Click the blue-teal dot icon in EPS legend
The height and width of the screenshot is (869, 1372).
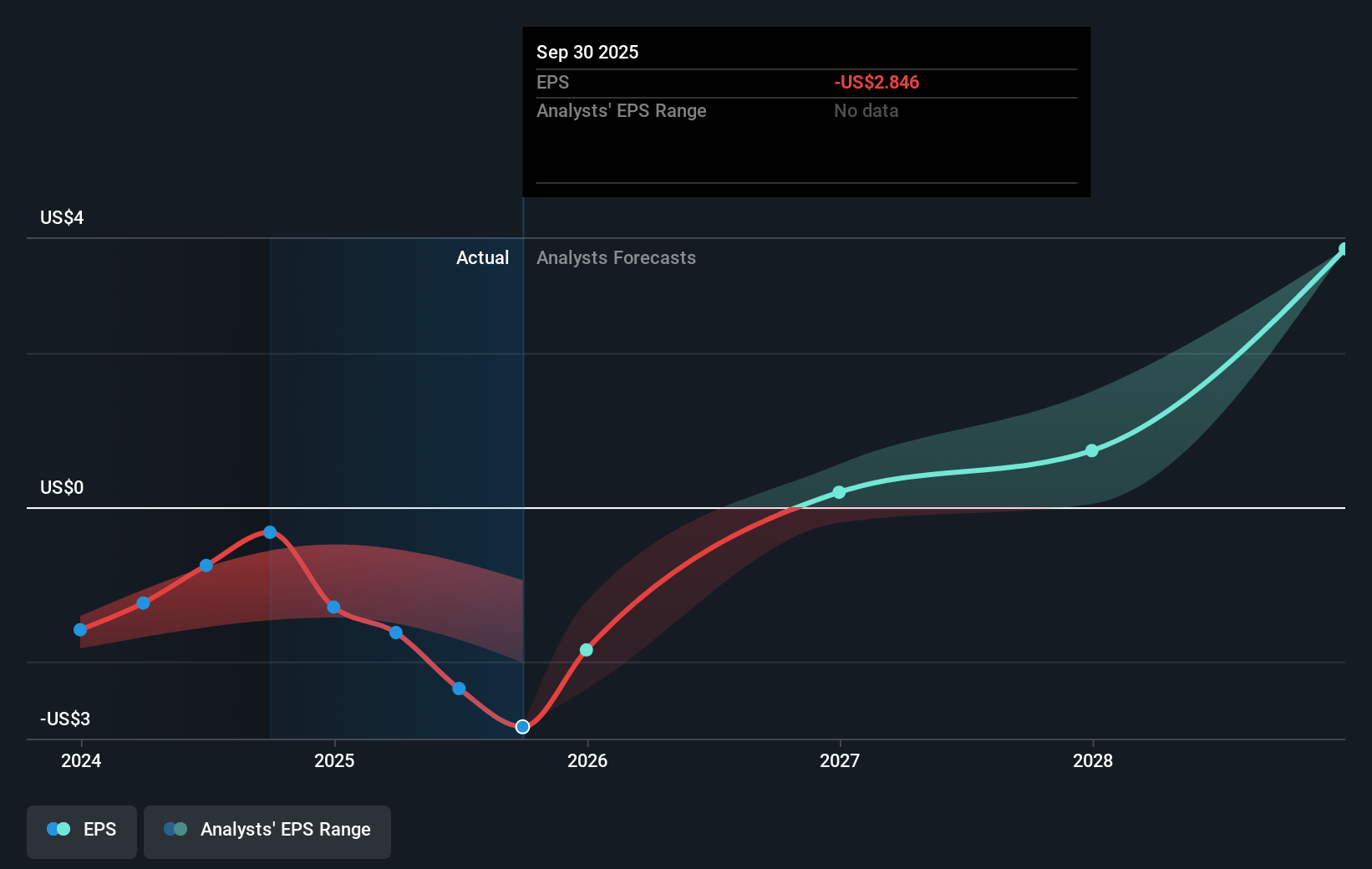(x=58, y=830)
